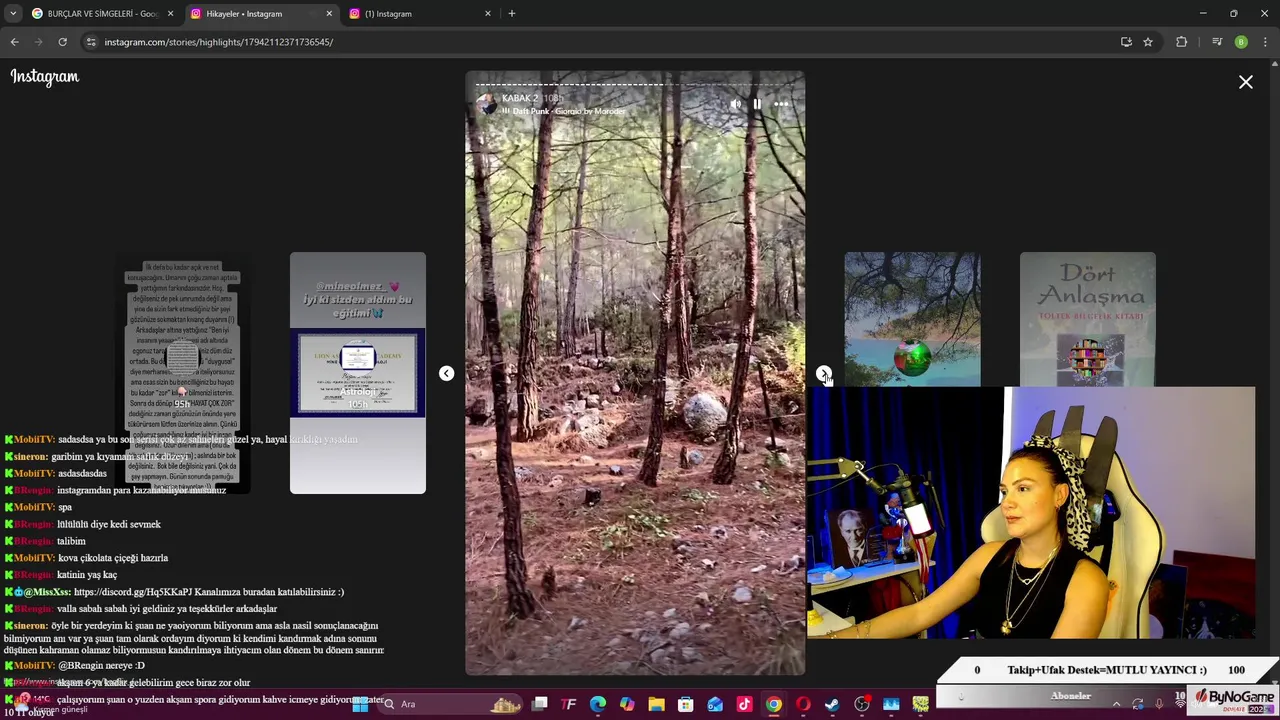Expand the tab search dropdown
This screenshot has width=1280, height=720.
tap(13, 14)
